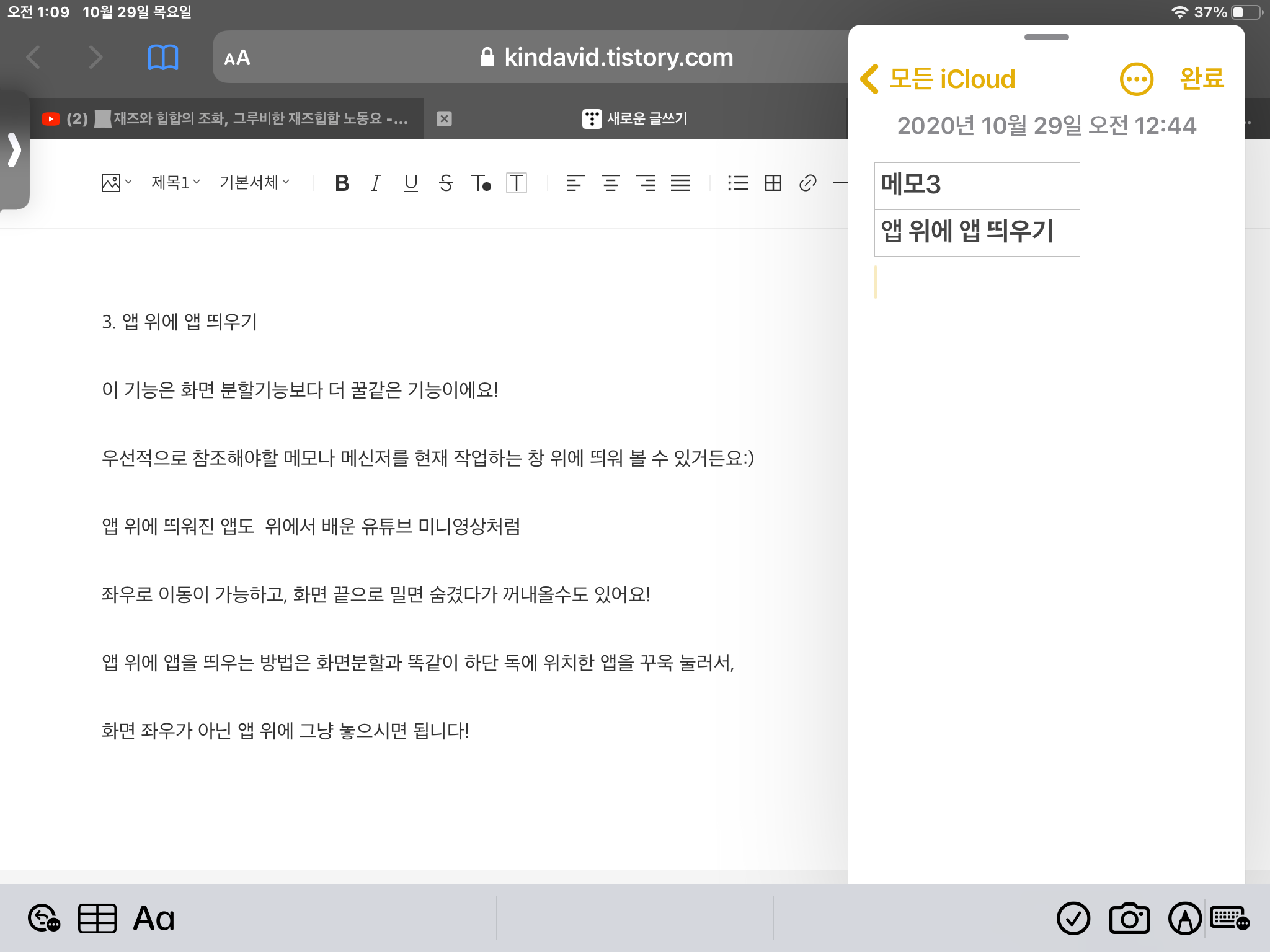1270x952 pixels.
Task: Apply strikethrough formatting
Action: (x=445, y=183)
